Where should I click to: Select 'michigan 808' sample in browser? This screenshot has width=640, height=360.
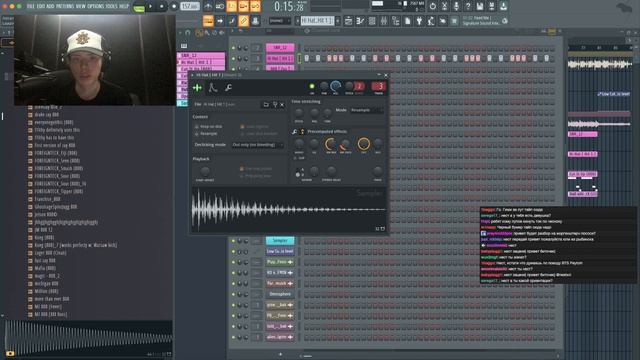coord(46,284)
